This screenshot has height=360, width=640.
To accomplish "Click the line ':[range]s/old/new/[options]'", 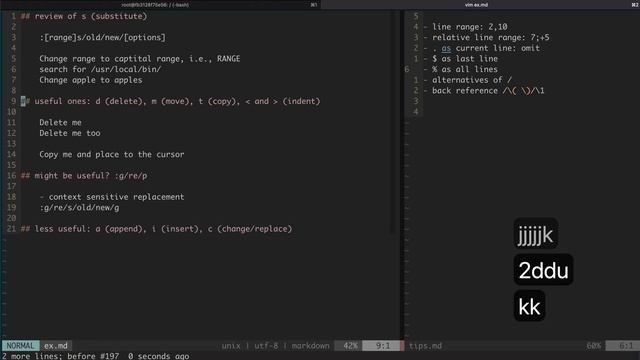I will tap(102, 38).
